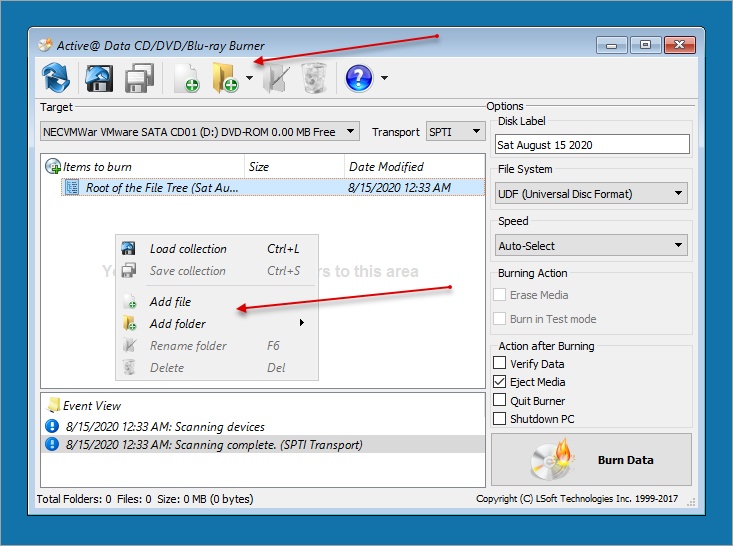The image size is (733, 546).
Task: Click the blue help question icon
Action: (x=359, y=78)
